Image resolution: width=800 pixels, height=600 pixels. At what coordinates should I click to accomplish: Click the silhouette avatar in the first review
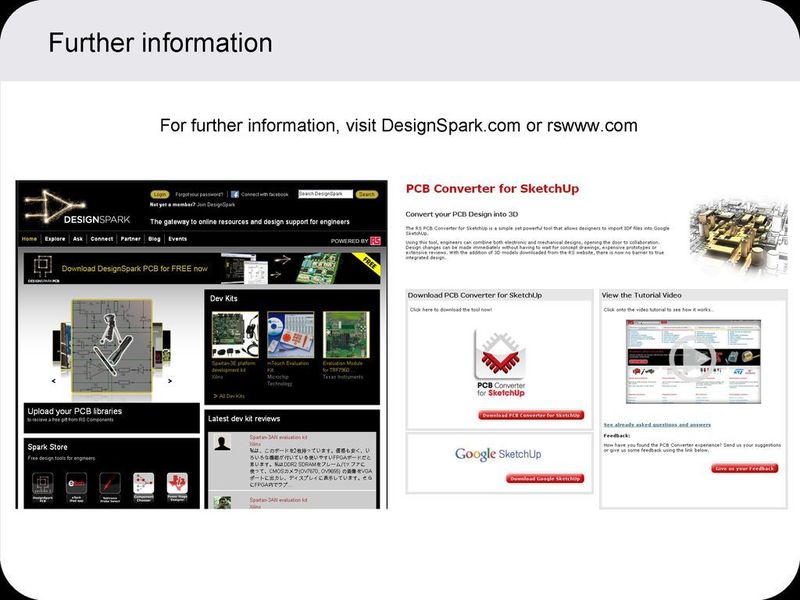pyautogui.click(x=222, y=442)
